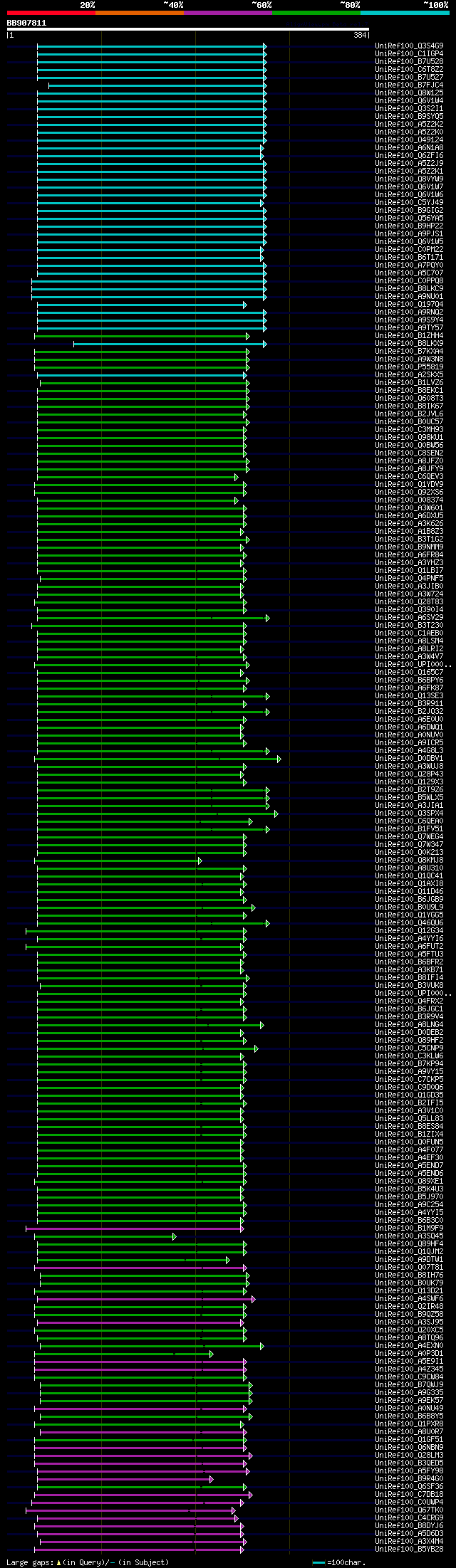Open hit UniRef100_B7U527
Image resolution: width=456 pixels, height=1568 pixels.
pos(409,78)
